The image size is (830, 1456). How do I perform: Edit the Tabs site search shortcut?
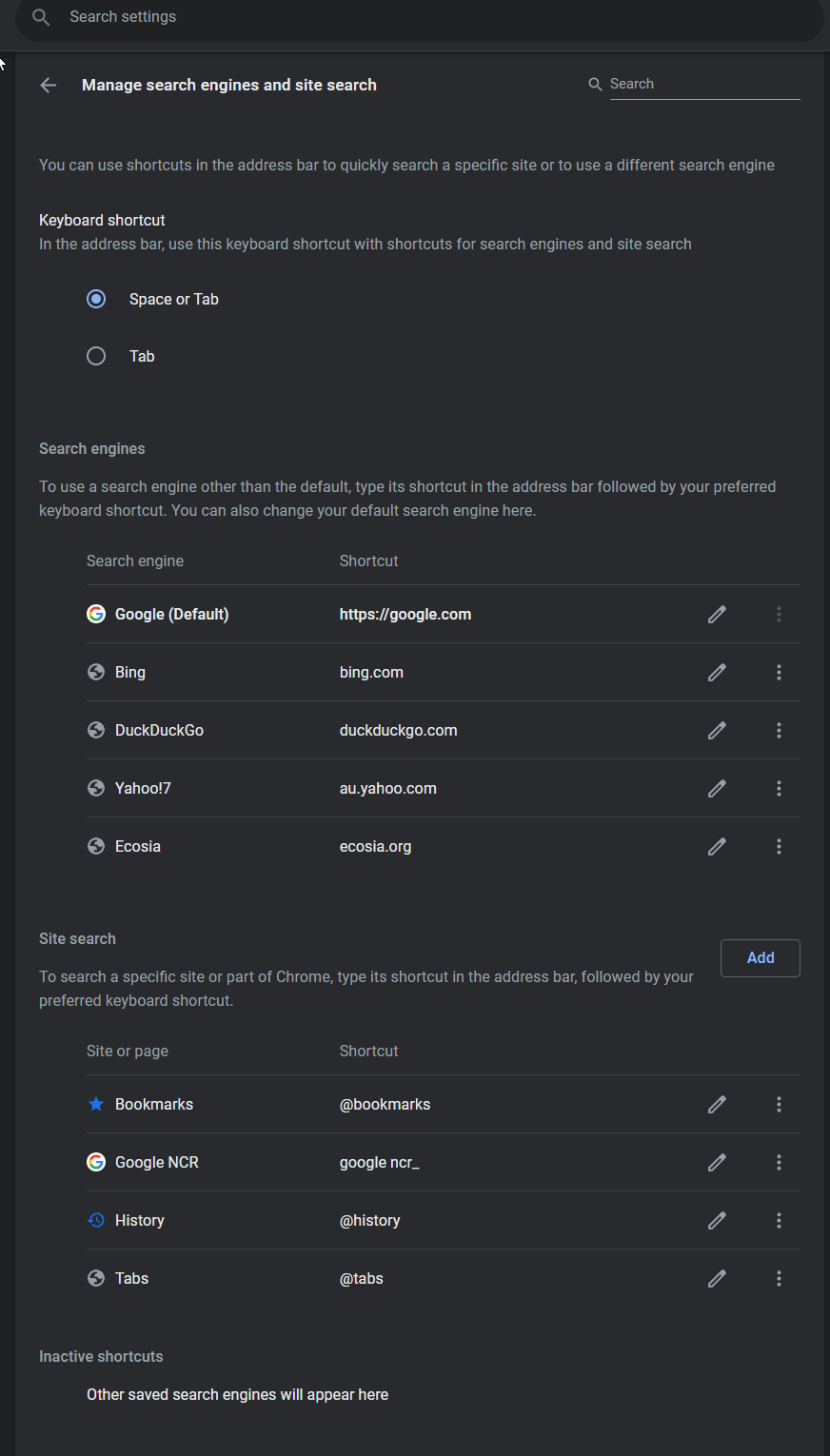point(717,1279)
